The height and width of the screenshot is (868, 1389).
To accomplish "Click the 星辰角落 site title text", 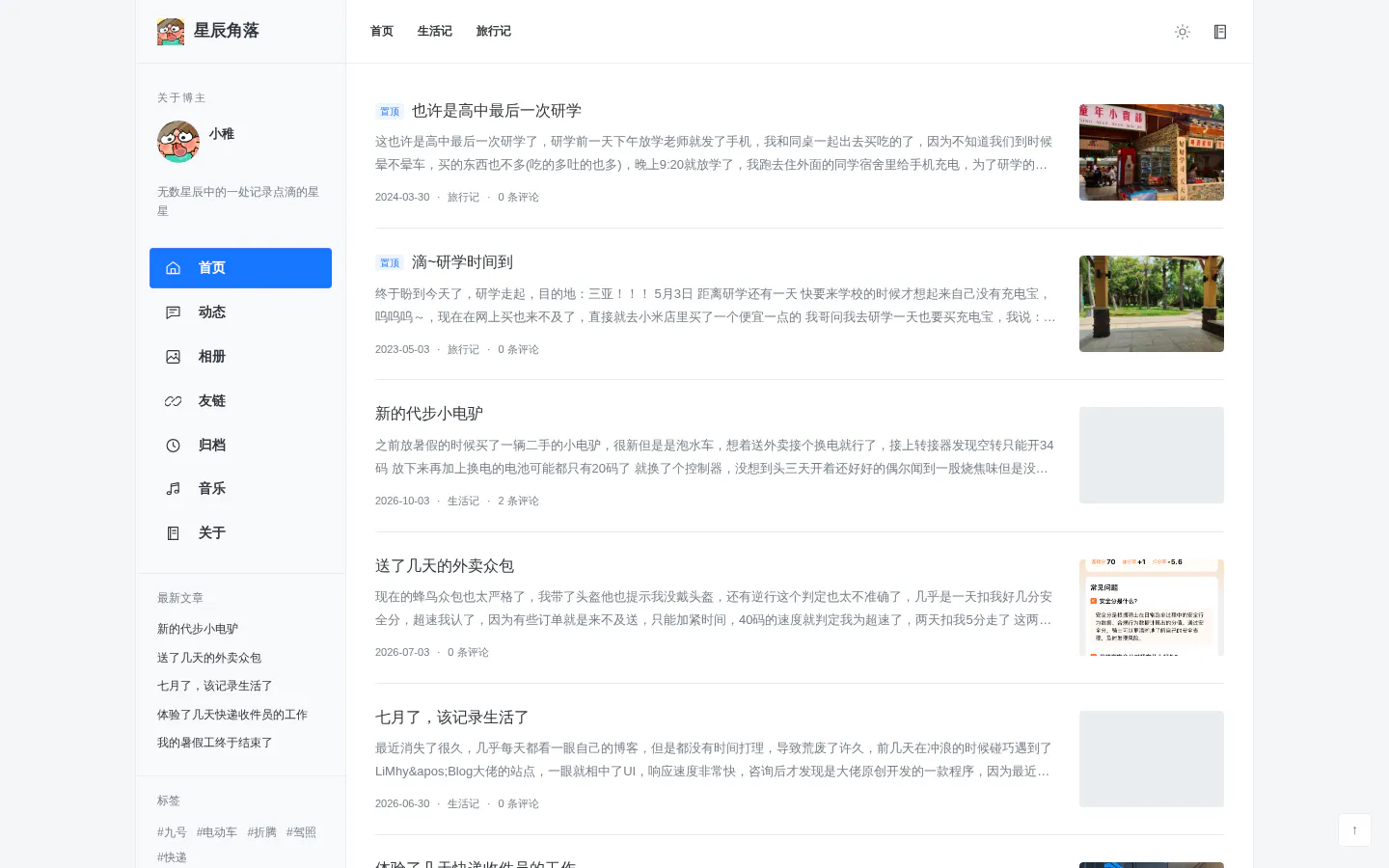I will click(x=227, y=31).
